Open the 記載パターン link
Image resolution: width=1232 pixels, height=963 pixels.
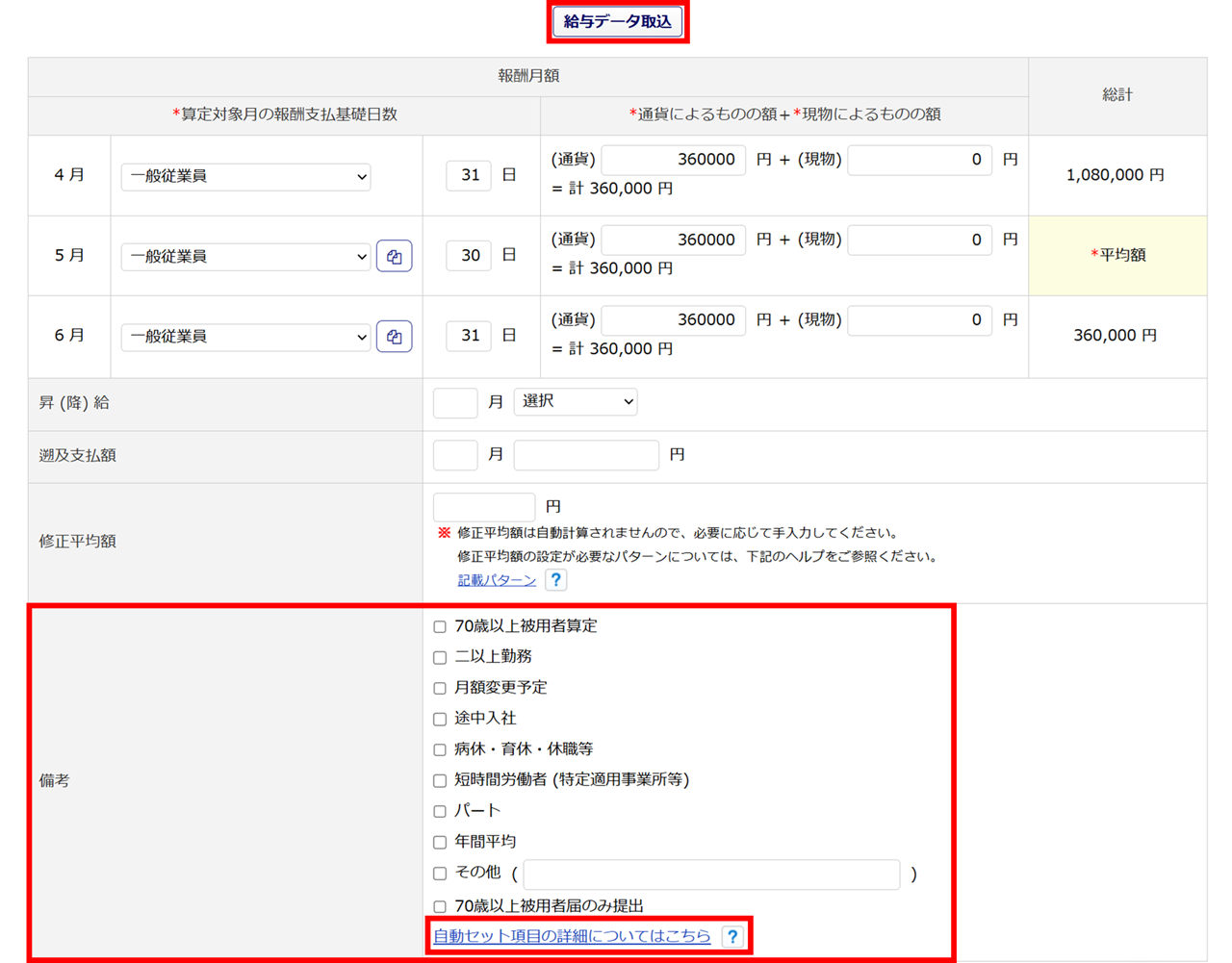coord(497,580)
